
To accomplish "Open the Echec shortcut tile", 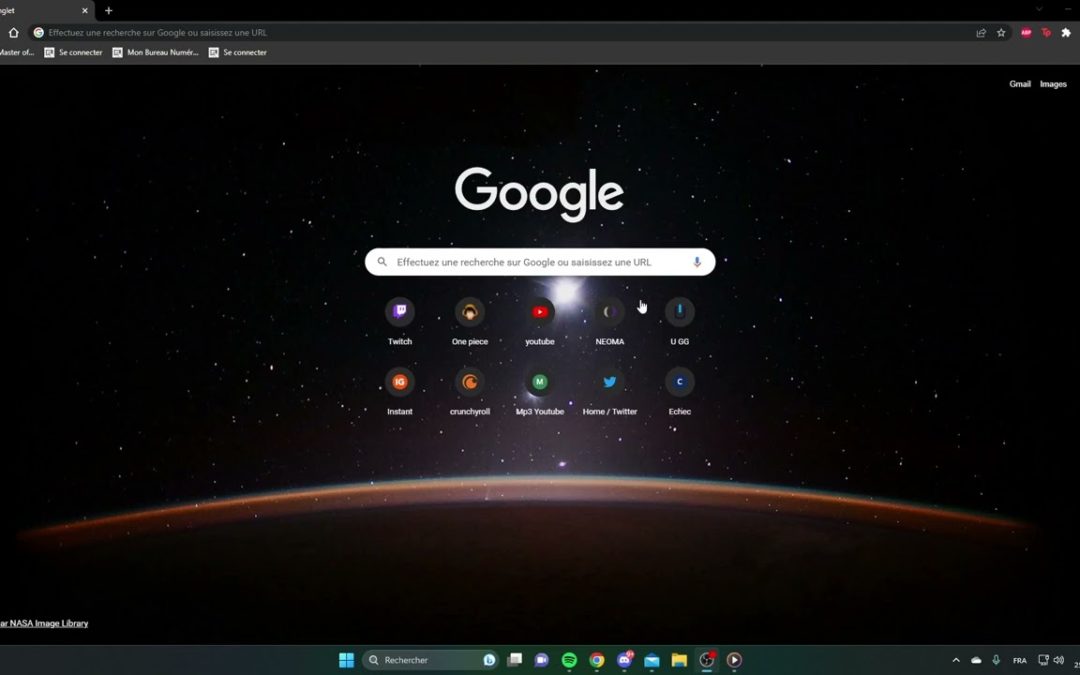I will [x=680, y=392].
